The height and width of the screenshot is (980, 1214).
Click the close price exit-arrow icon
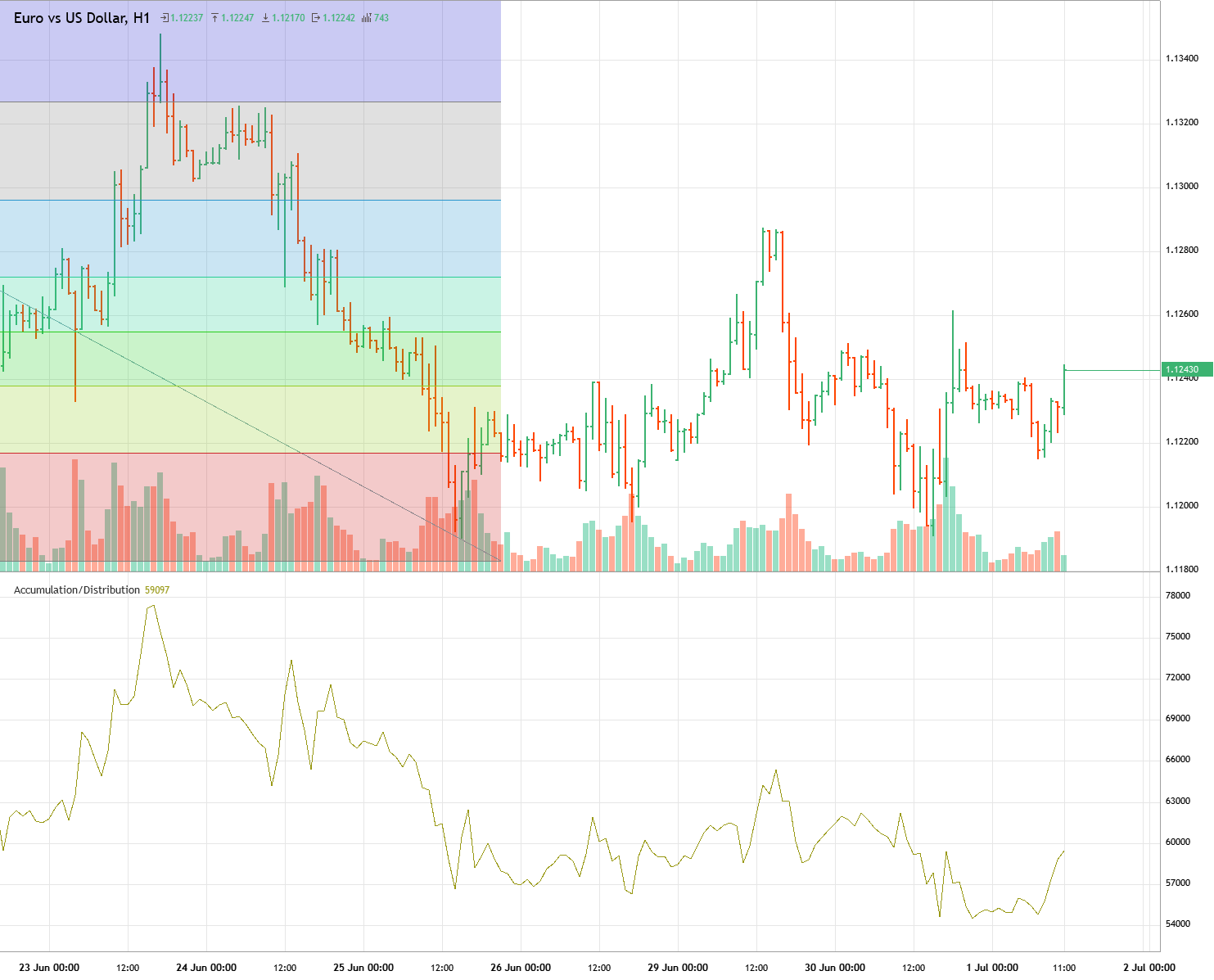(x=316, y=18)
